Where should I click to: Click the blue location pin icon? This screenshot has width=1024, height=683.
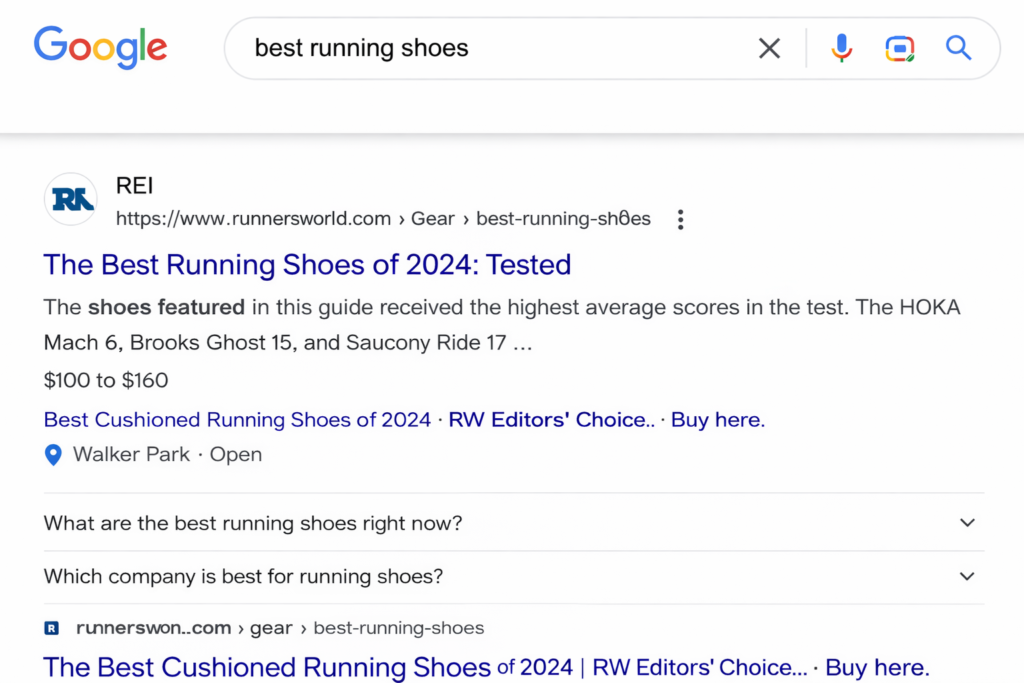[54, 454]
